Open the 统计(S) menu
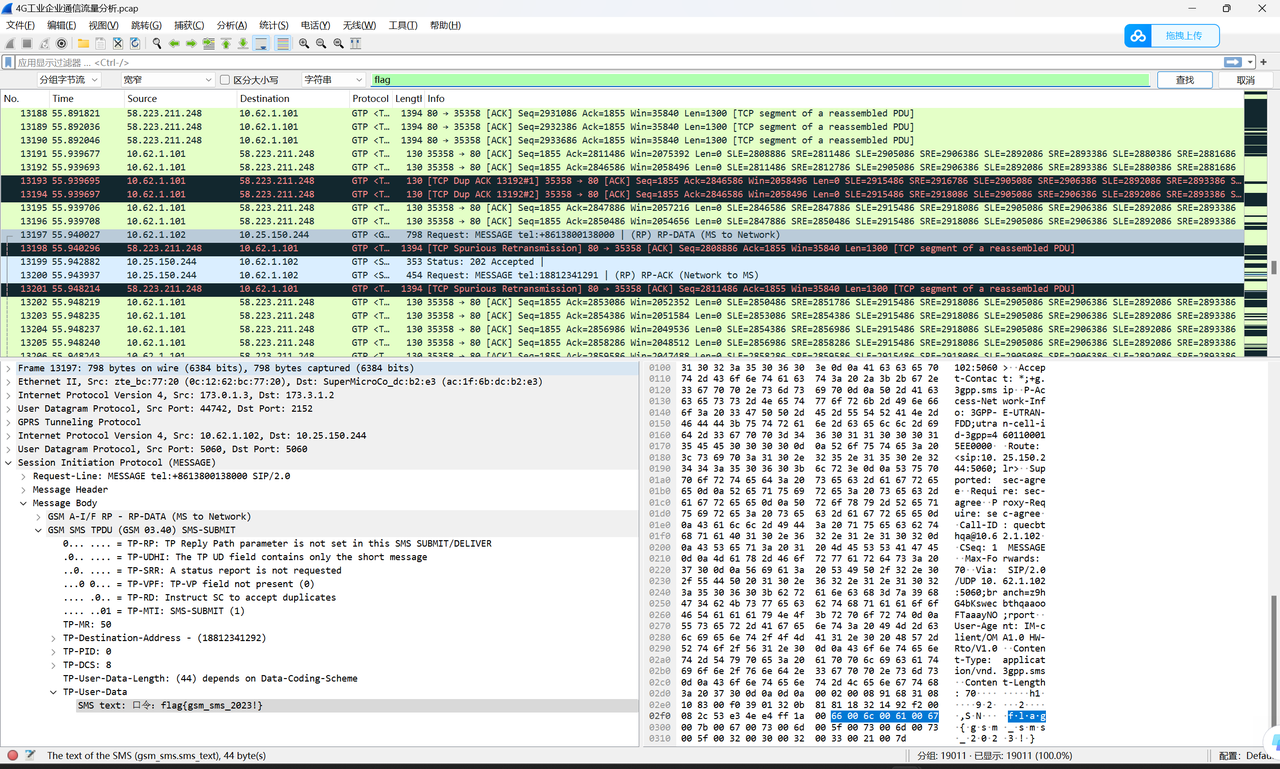 (273, 25)
